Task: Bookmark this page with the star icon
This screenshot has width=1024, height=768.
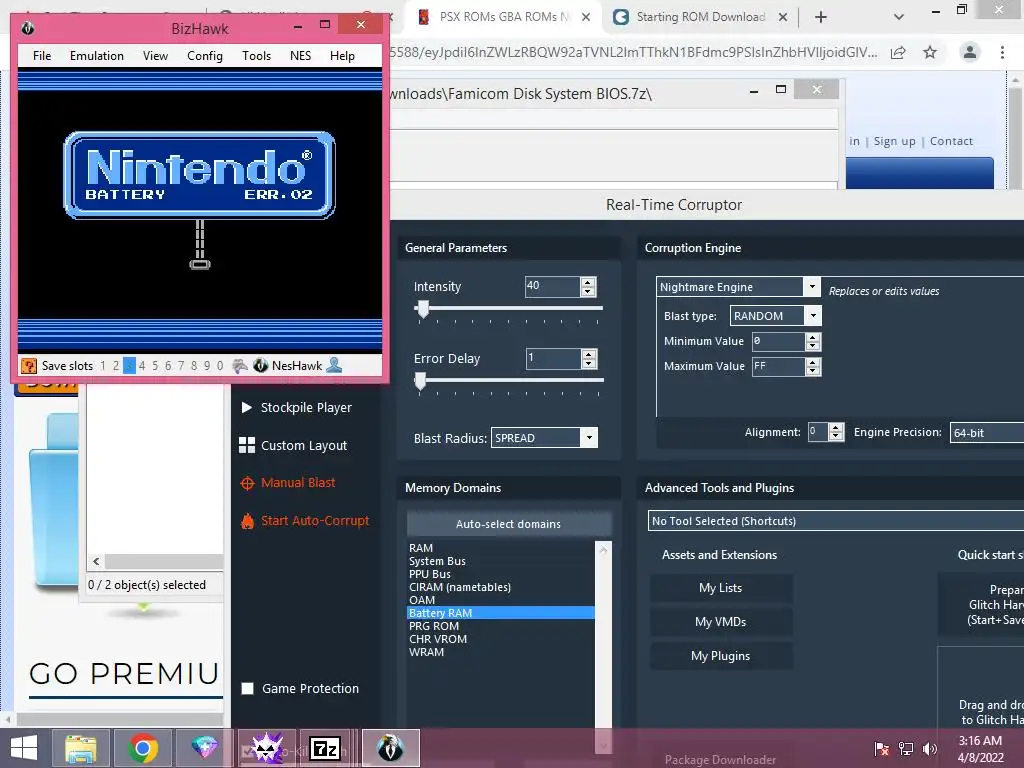Action: click(930, 52)
